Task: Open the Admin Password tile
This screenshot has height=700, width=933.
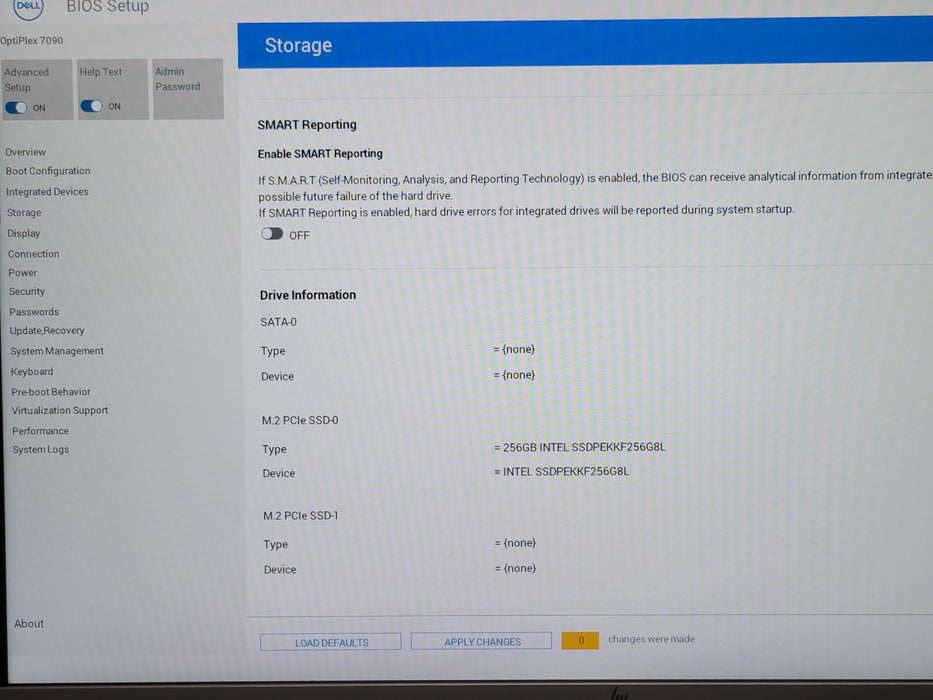Action: (188, 89)
